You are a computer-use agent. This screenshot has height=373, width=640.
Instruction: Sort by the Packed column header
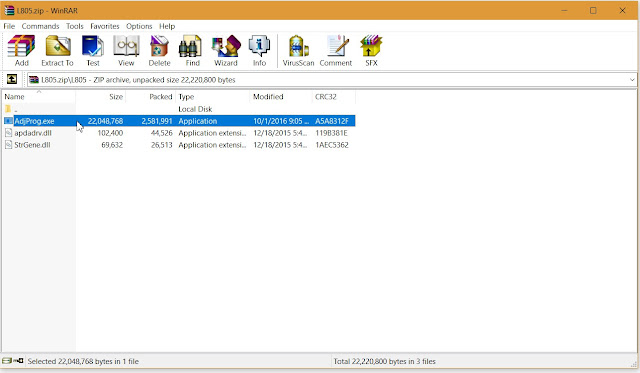[151, 97]
